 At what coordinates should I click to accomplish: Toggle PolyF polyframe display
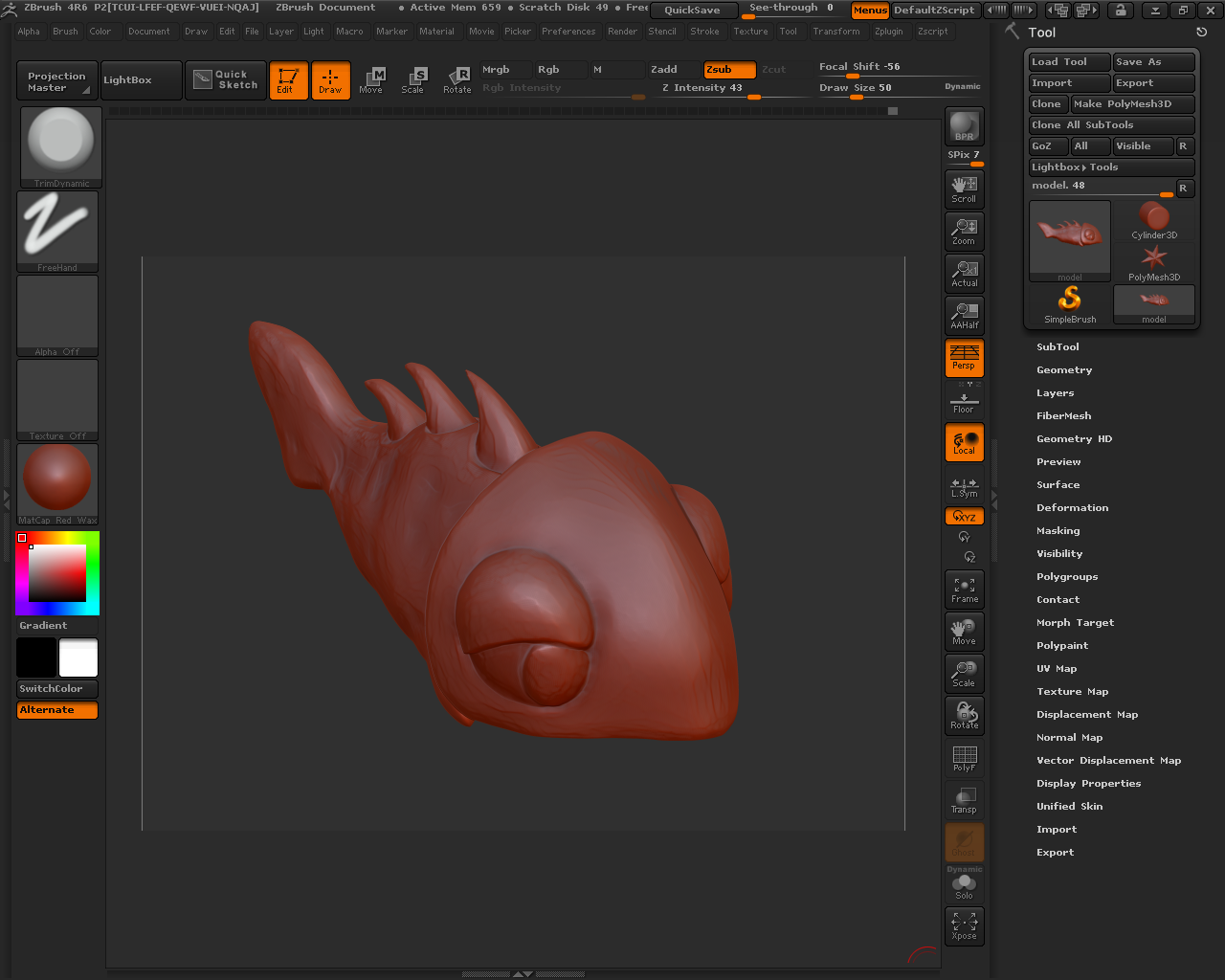point(964,758)
